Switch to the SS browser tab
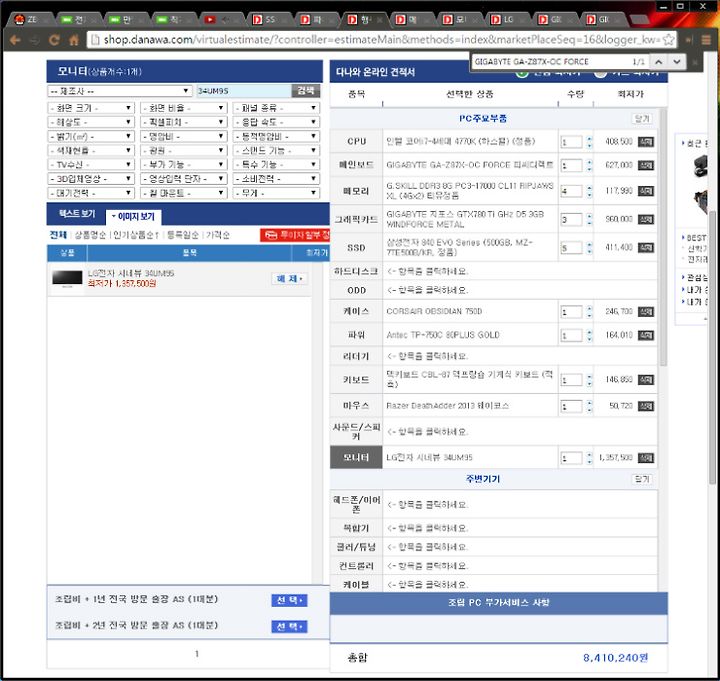720x681 pixels. [x=268, y=19]
